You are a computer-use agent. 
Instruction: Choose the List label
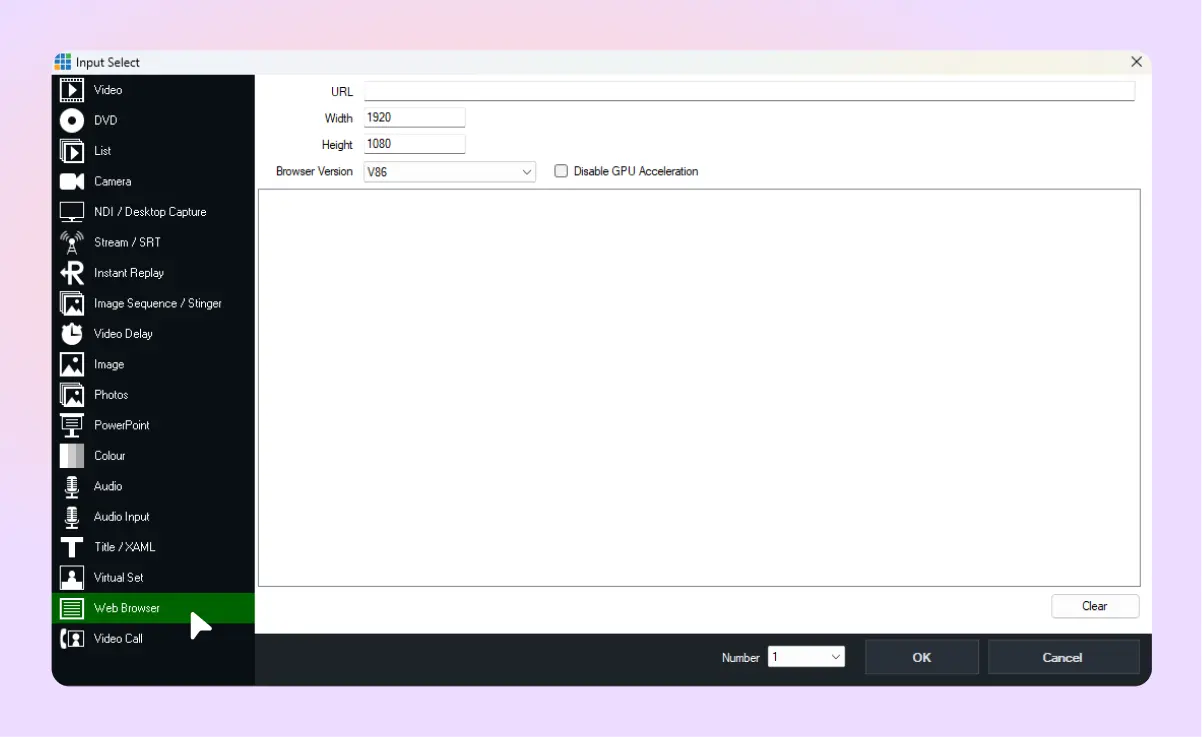tap(103, 151)
